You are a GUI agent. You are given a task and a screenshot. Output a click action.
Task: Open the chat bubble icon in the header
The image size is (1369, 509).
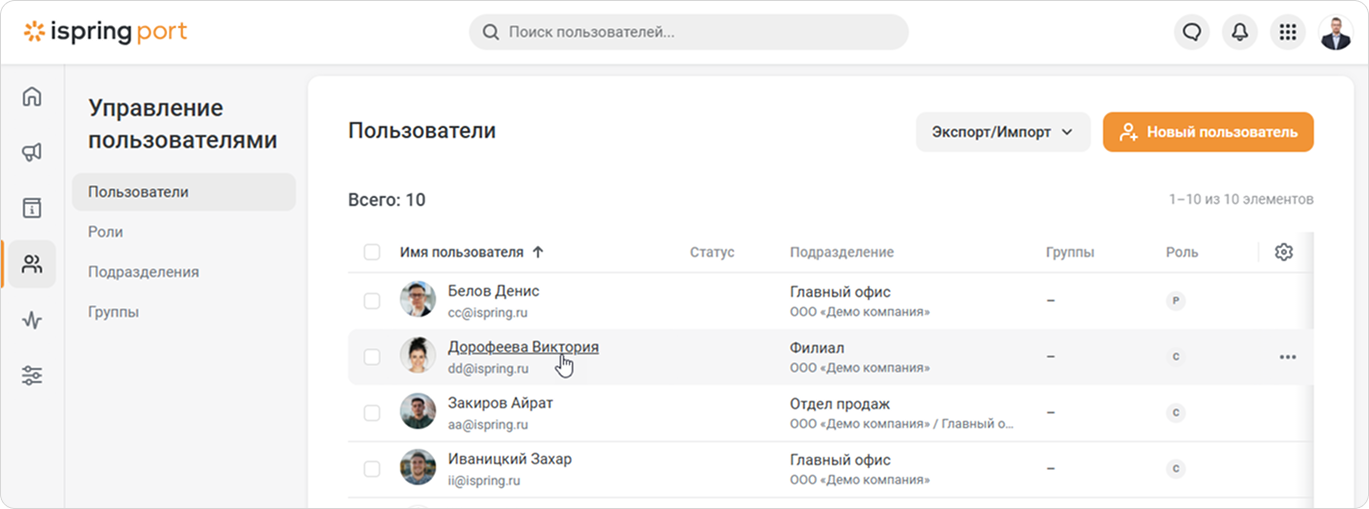(1191, 32)
